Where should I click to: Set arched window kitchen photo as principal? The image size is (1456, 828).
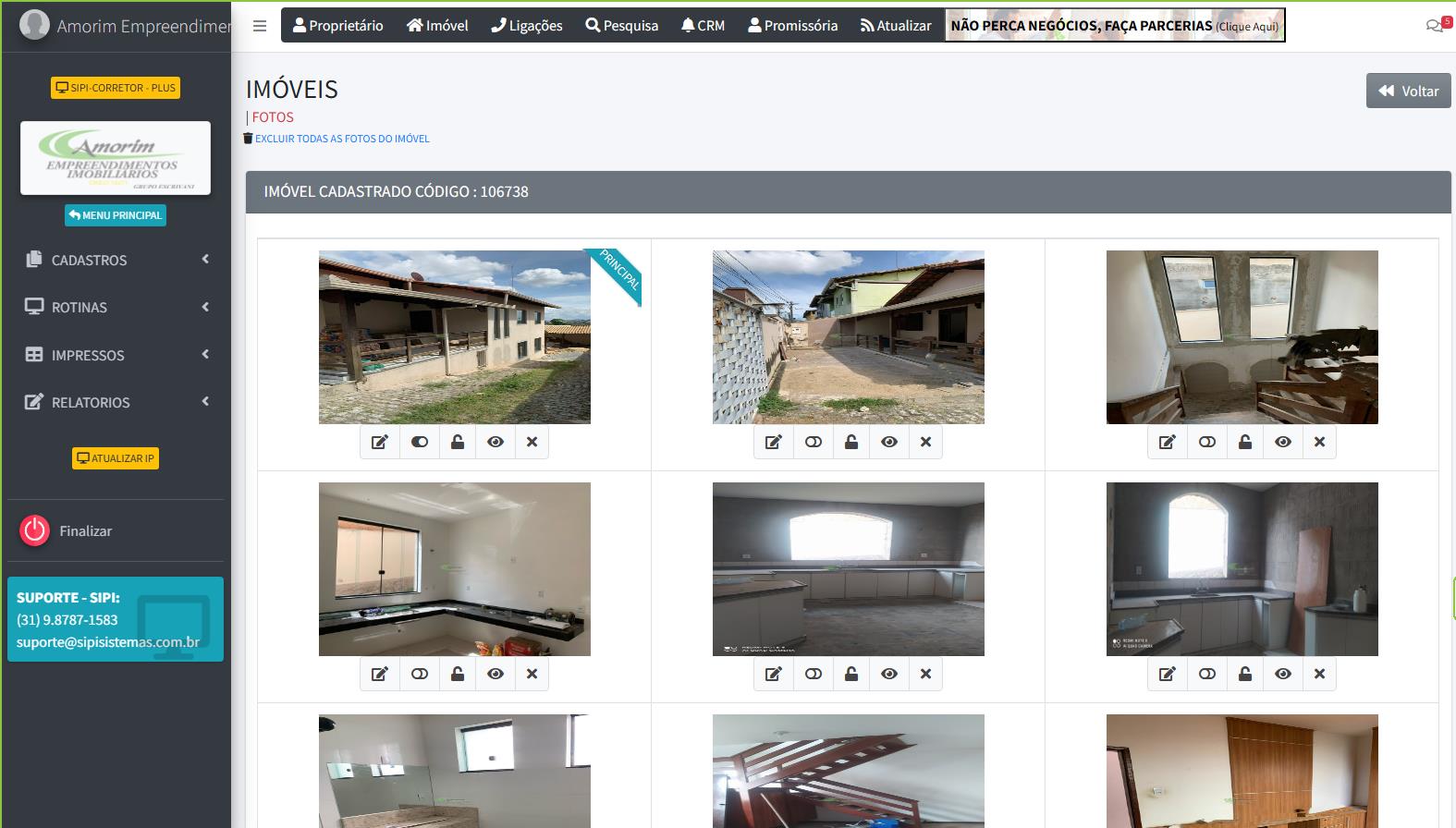[x=1207, y=674]
